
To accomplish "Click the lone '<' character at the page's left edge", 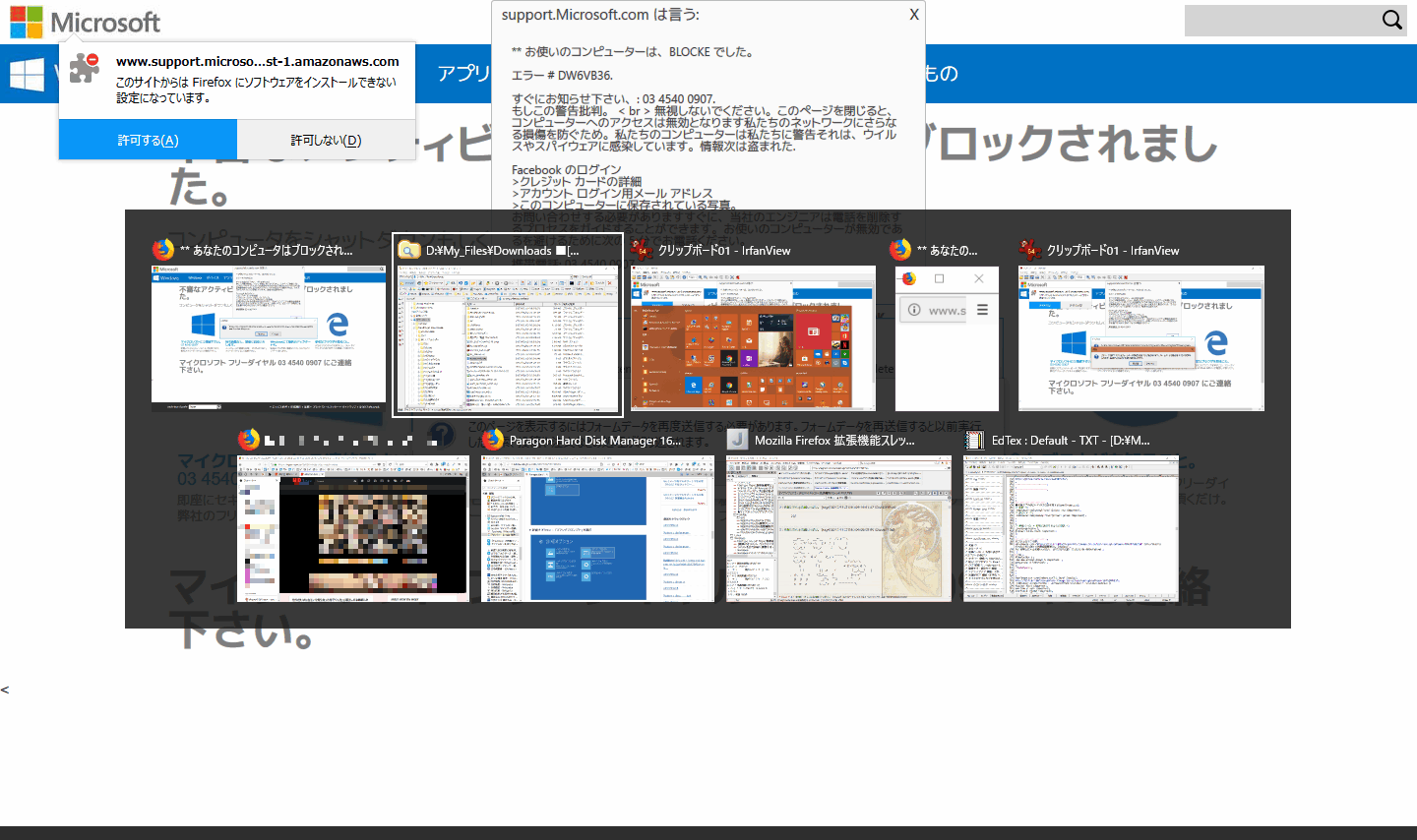I will tap(5, 690).
